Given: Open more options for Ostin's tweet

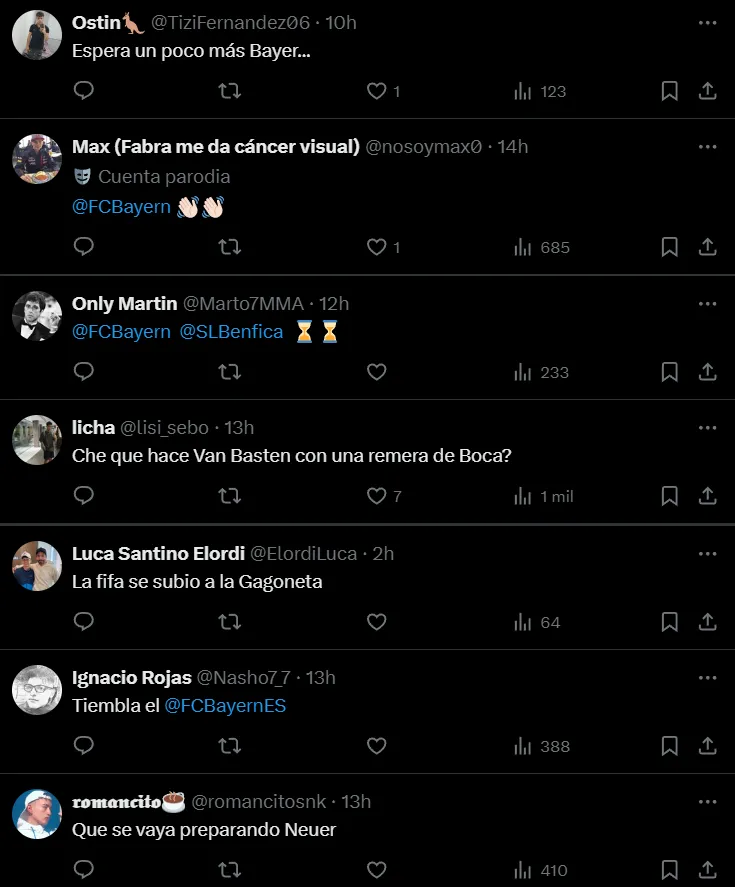Looking at the screenshot, I should pyautogui.click(x=707, y=22).
